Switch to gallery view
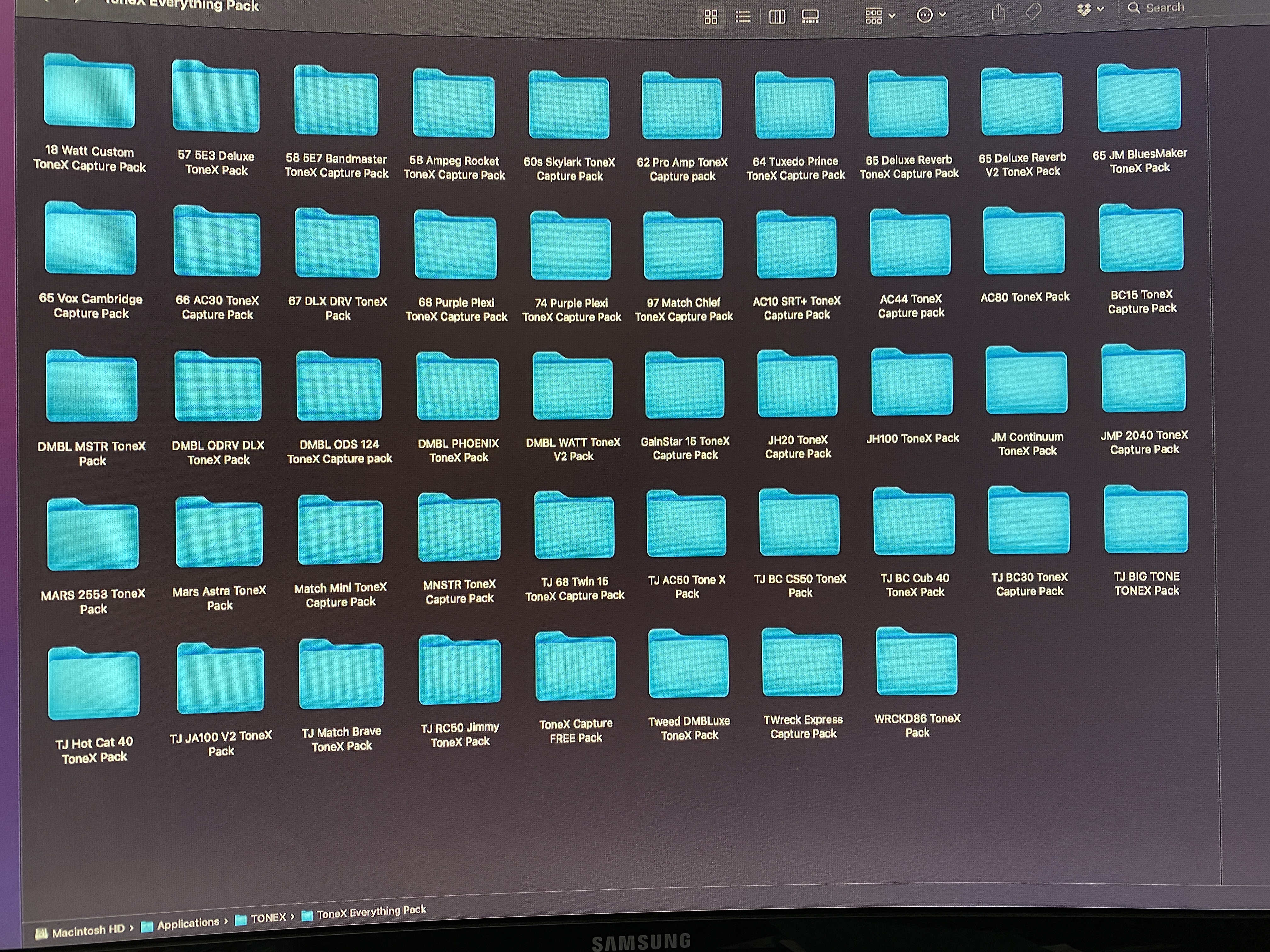 pyautogui.click(x=810, y=16)
